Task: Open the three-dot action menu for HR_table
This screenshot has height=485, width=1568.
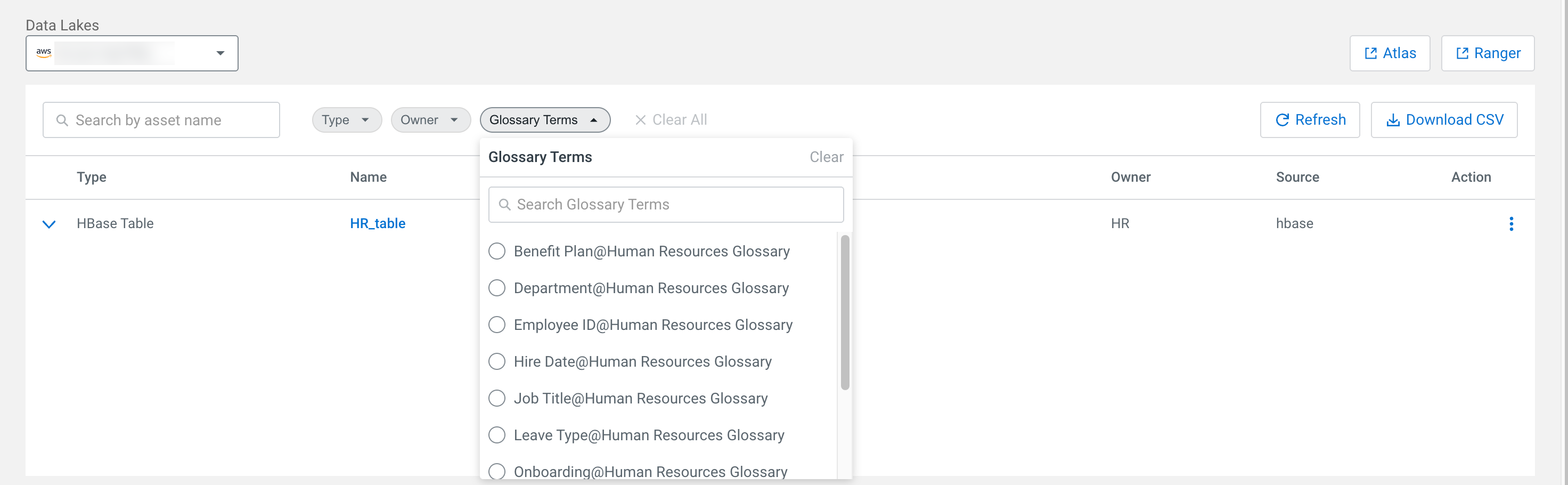Action: [x=1511, y=224]
